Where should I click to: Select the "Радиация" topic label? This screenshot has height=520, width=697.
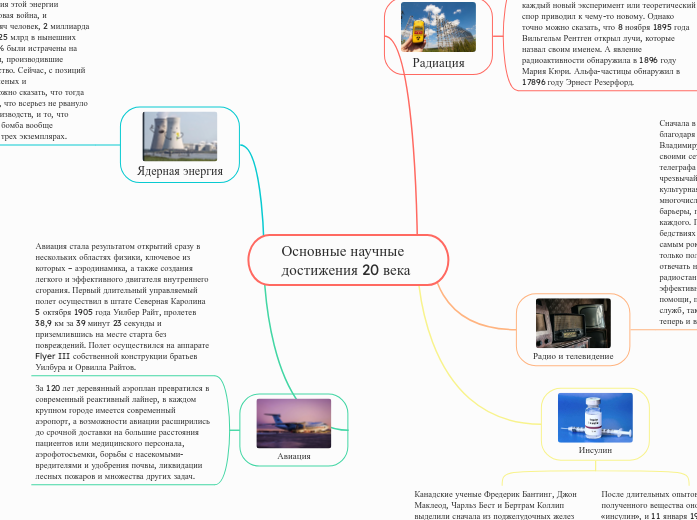tap(438, 64)
